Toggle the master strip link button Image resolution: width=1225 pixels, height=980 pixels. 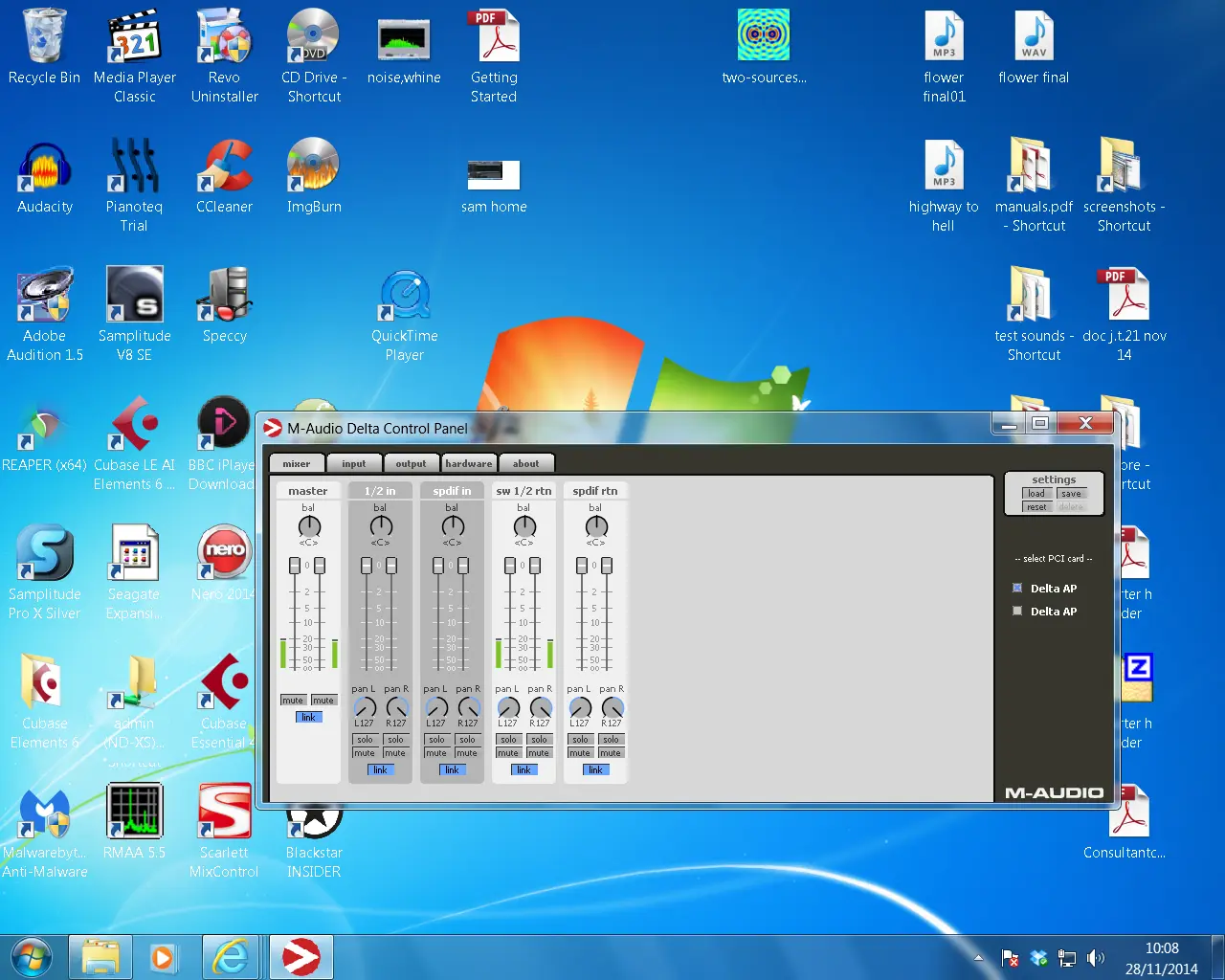[x=308, y=717]
